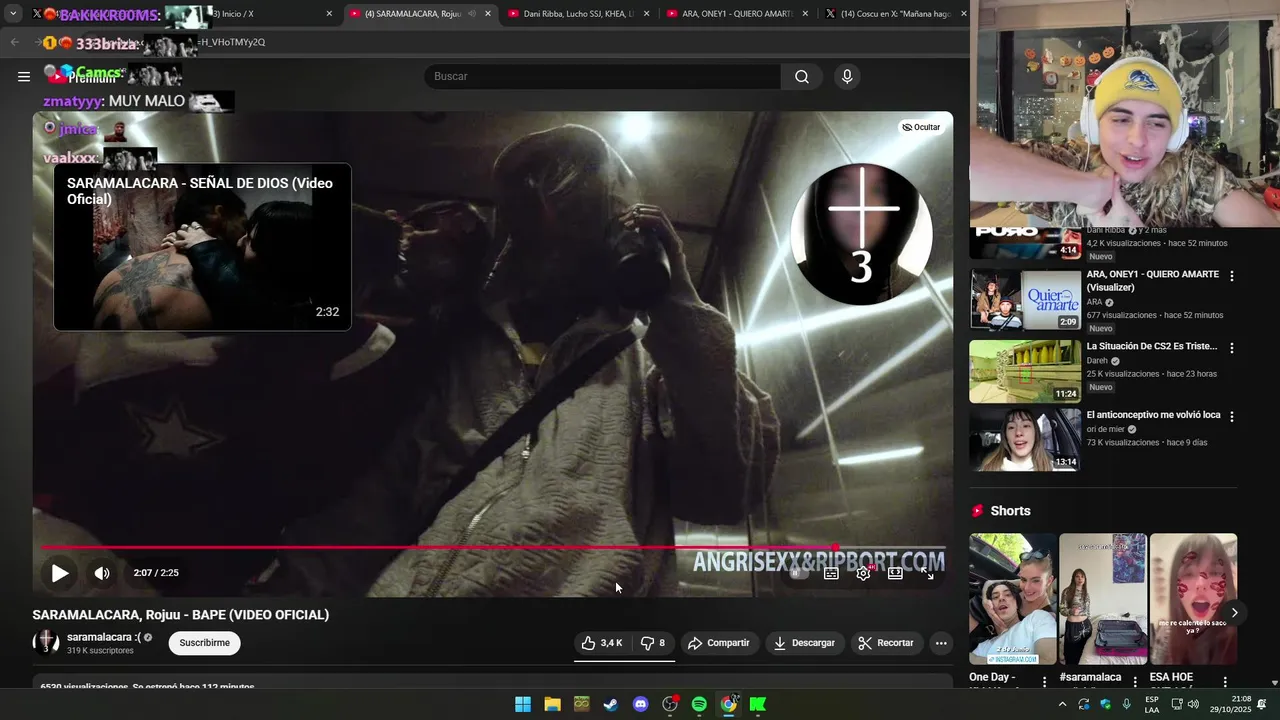This screenshot has width=1280, height=720.
Task: Open the ARA, ONEY1 - QUIERO AMARTE title
Action: pos(1153,281)
